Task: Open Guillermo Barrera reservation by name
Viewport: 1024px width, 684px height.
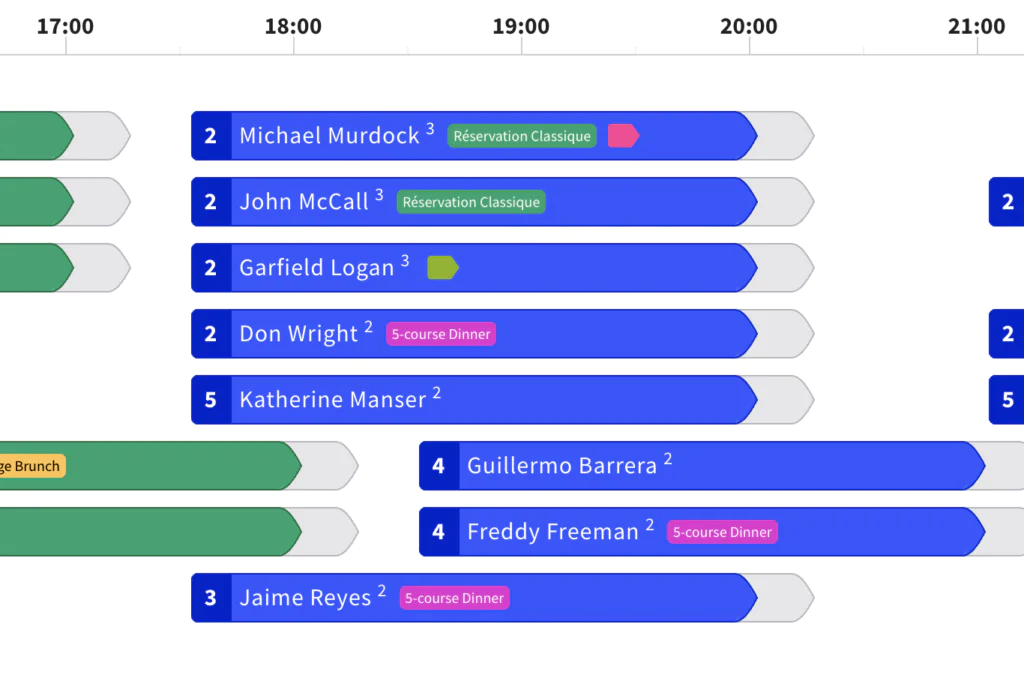Action: [561, 466]
